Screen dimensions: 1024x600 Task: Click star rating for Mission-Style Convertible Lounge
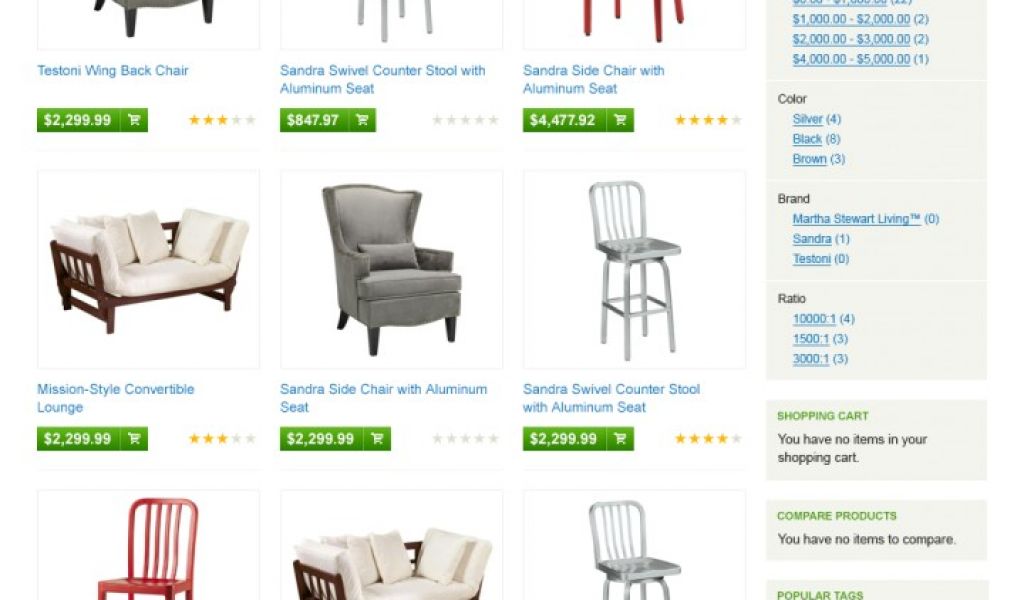[x=221, y=439]
